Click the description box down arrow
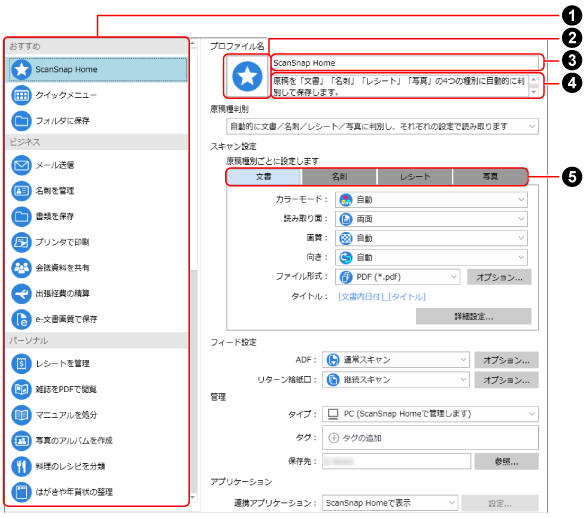This screenshot has width=584, height=517. click(x=534, y=92)
